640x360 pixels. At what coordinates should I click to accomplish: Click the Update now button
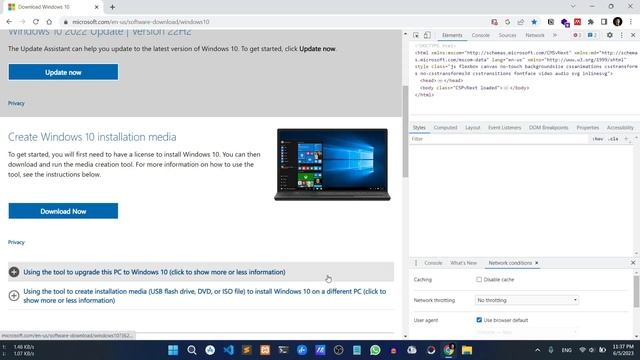[x=63, y=72]
